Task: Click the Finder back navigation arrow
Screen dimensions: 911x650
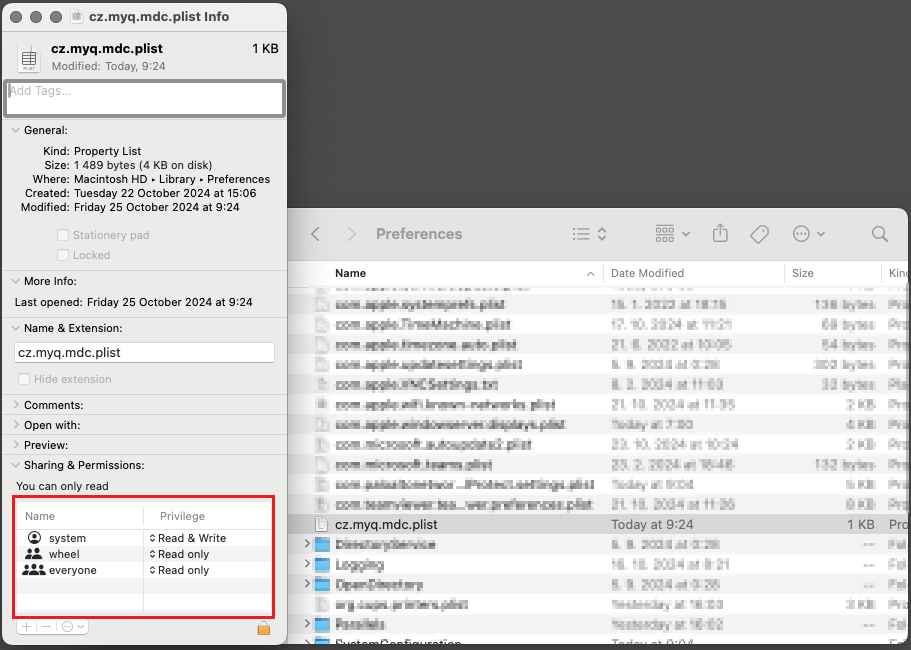Action: click(x=315, y=234)
